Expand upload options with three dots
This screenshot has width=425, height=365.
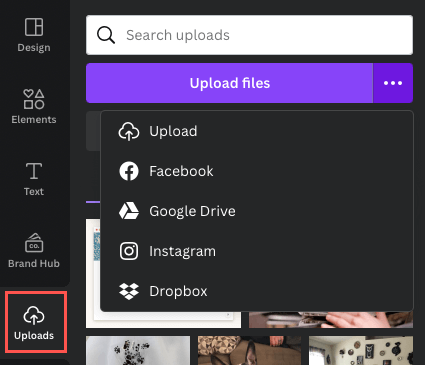(393, 83)
